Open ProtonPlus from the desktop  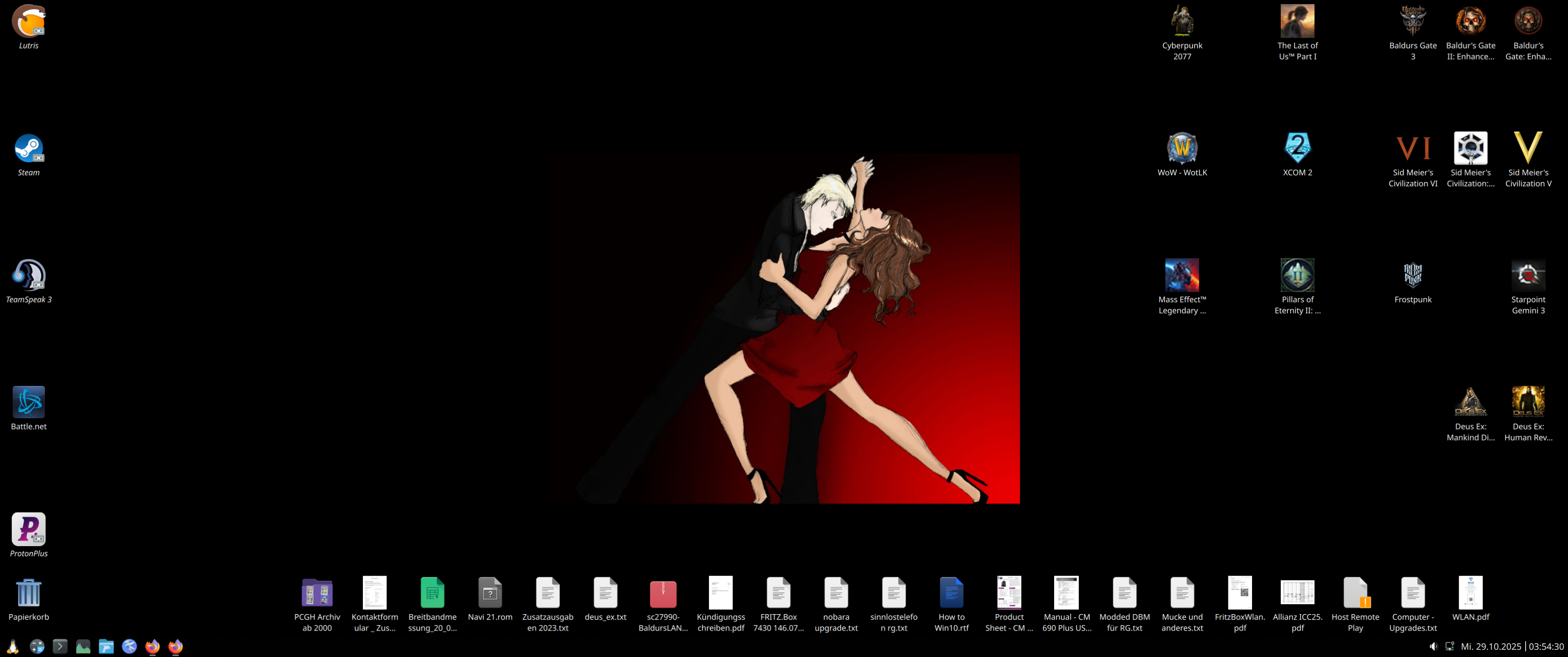tap(29, 529)
